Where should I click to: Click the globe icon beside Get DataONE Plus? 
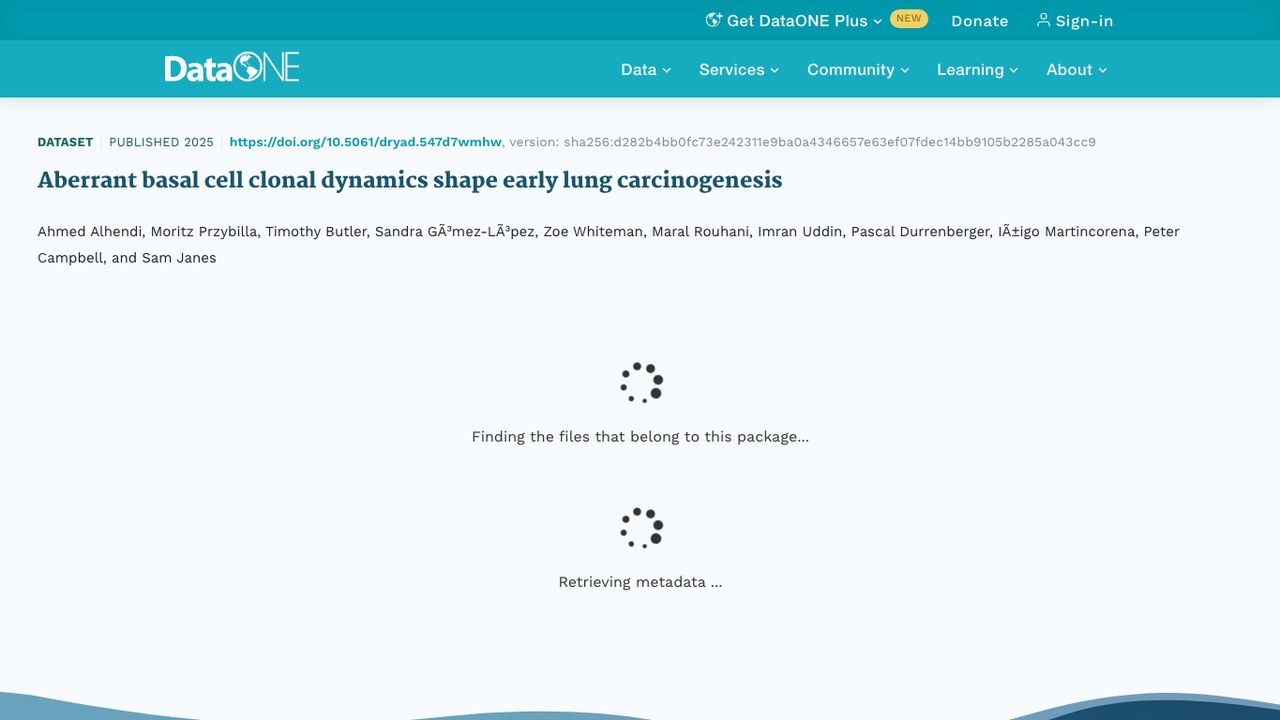pos(713,20)
